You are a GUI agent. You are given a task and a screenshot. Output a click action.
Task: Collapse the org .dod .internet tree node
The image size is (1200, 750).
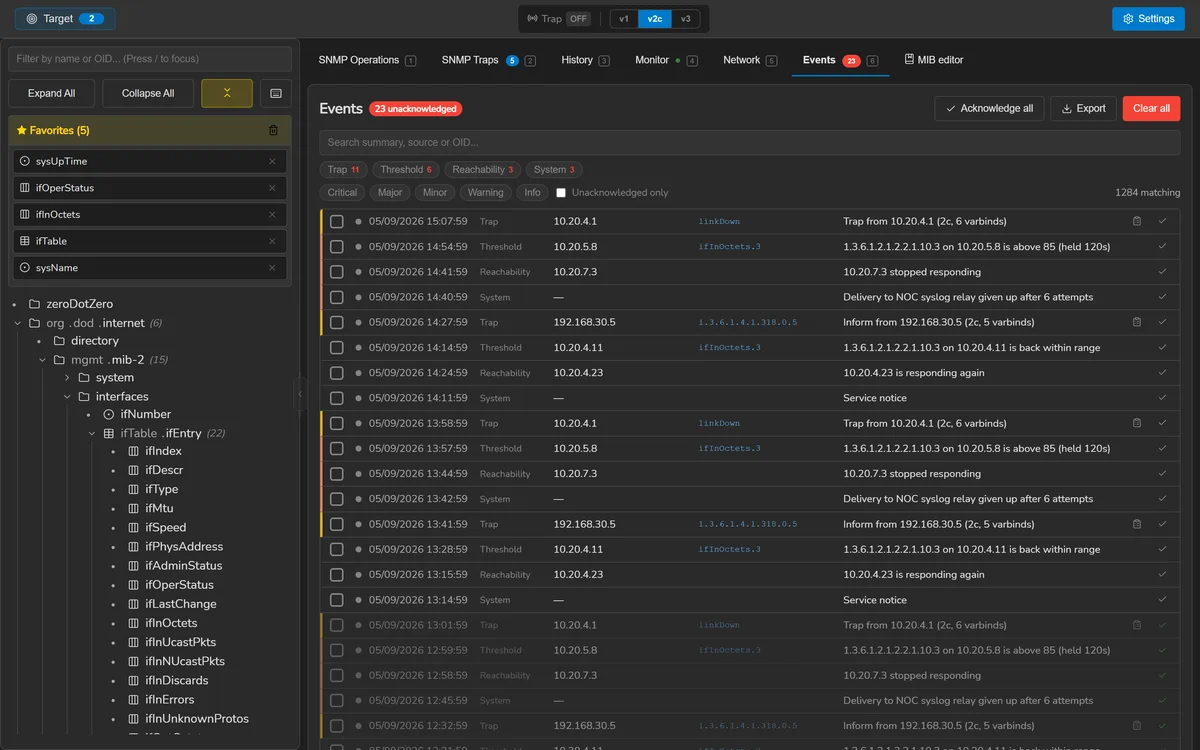click(18, 323)
